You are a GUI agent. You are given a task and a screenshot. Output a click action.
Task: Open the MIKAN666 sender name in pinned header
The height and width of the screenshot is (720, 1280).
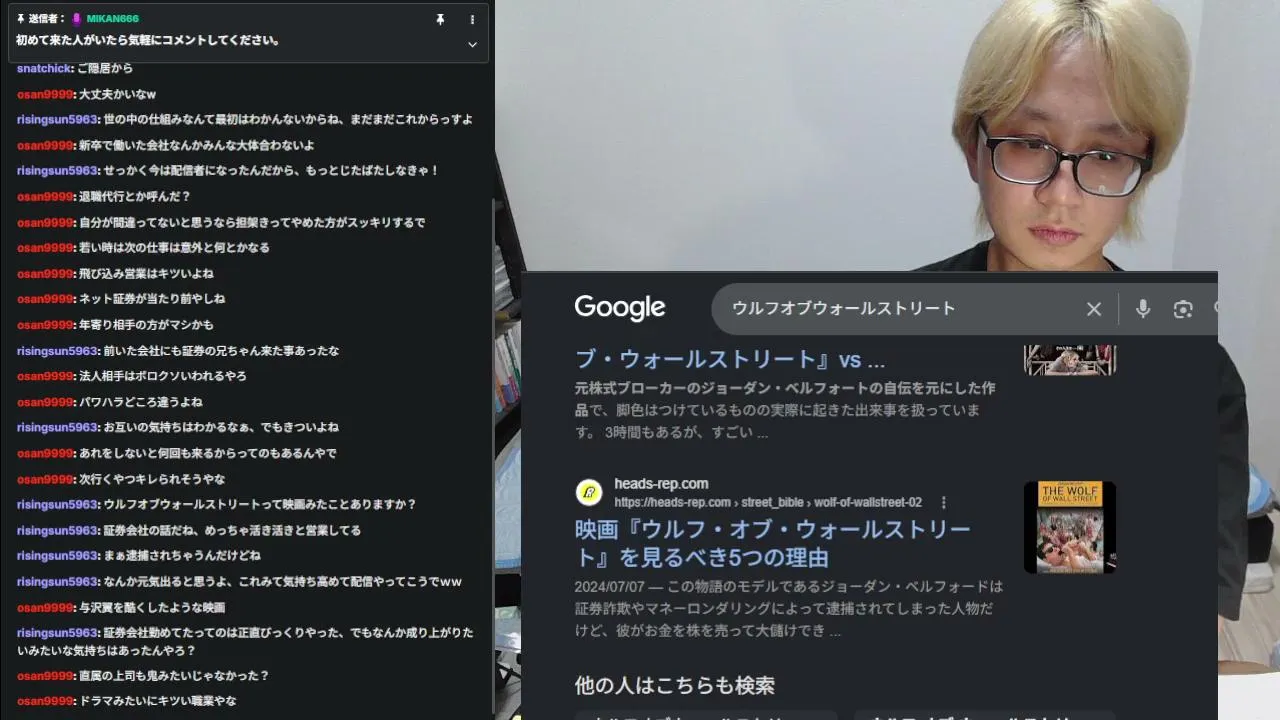[x=113, y=19]
